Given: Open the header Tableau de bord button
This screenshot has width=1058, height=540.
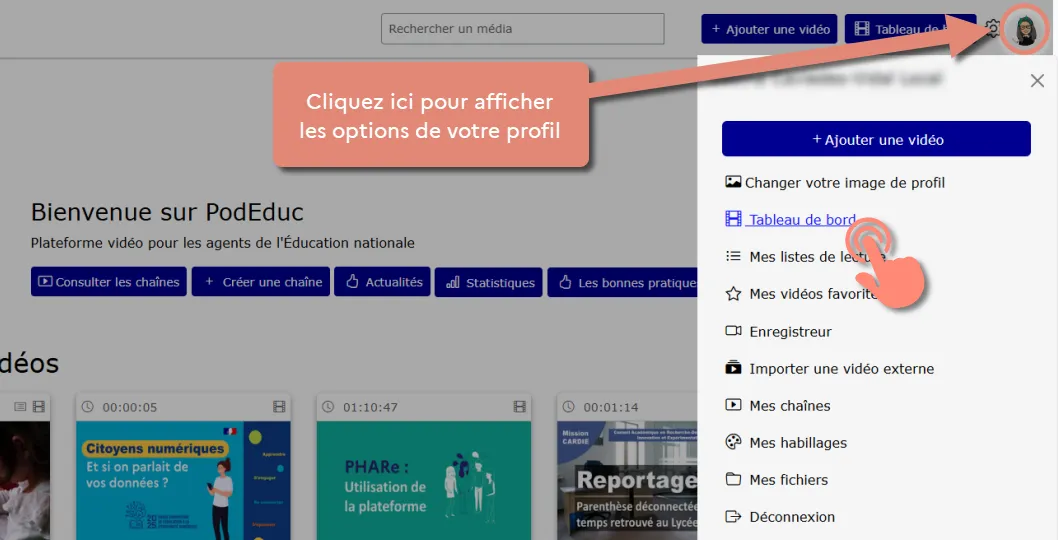Looking at the screenshot, I should (x=910, y=29).
